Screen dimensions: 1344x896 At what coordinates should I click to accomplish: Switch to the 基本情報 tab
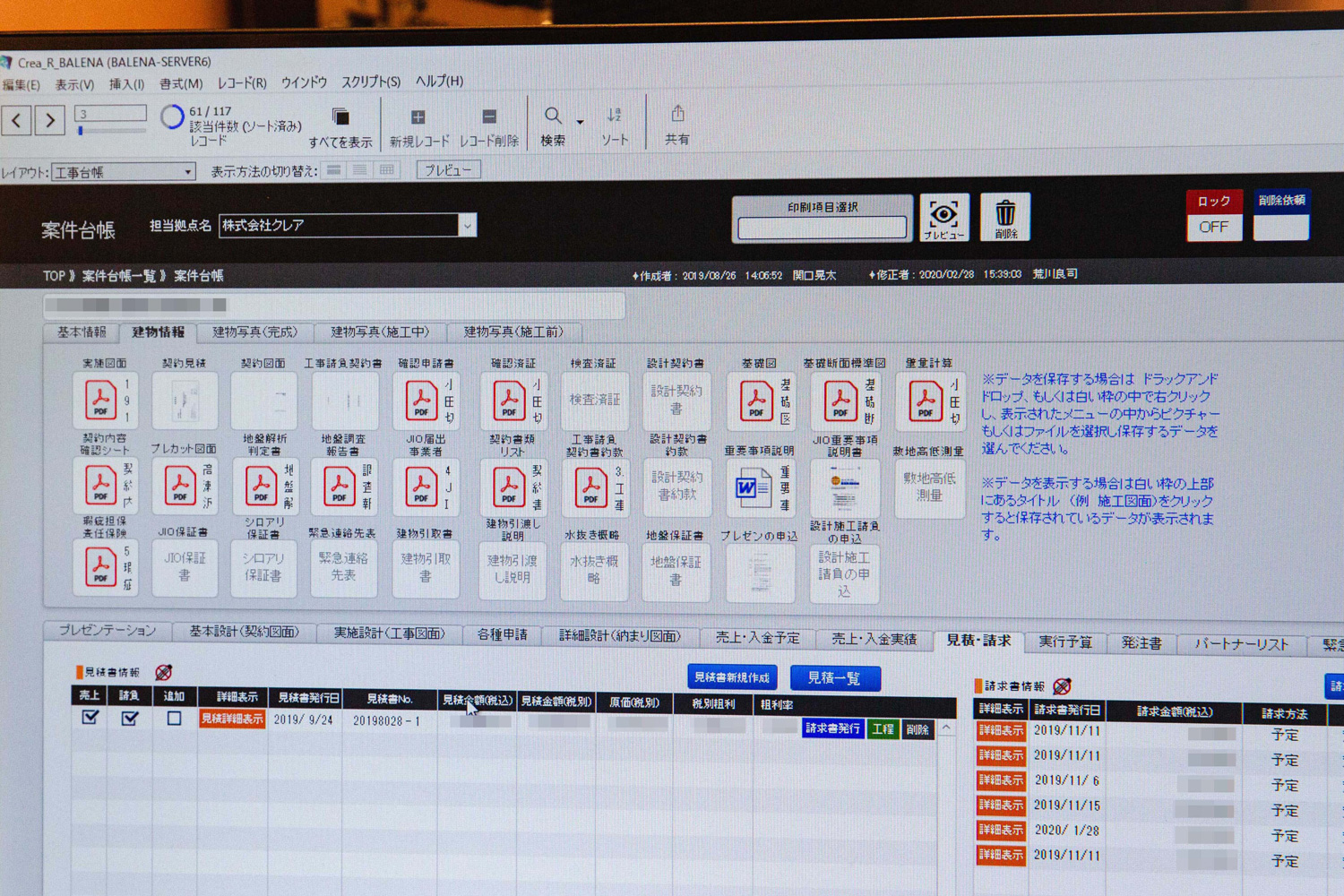click(82, 332)
